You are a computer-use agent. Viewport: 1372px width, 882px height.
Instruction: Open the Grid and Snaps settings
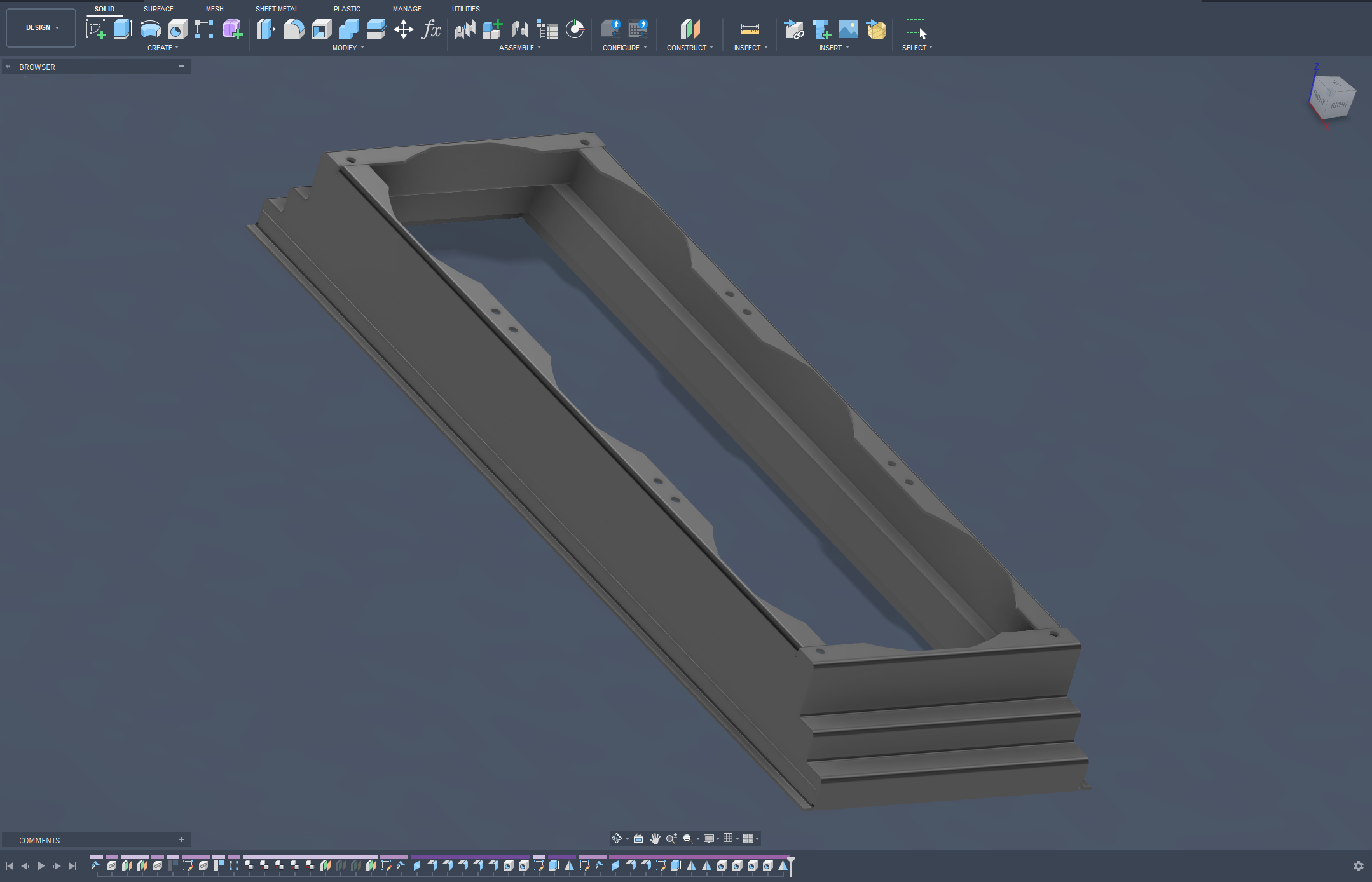(x=729, y=838)
